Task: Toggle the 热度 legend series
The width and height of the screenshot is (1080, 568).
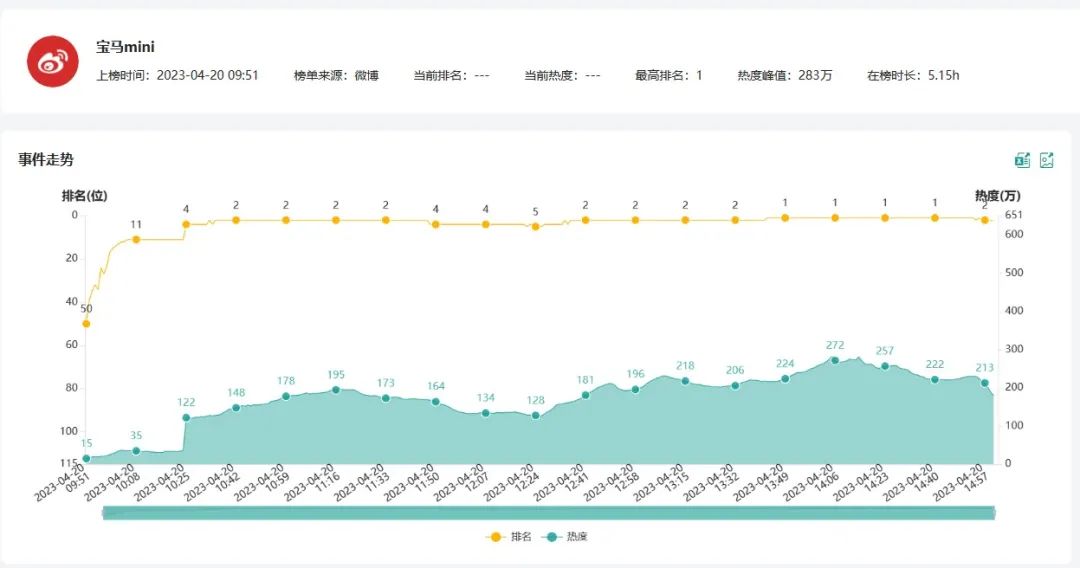Action: (x=565, y=537)
